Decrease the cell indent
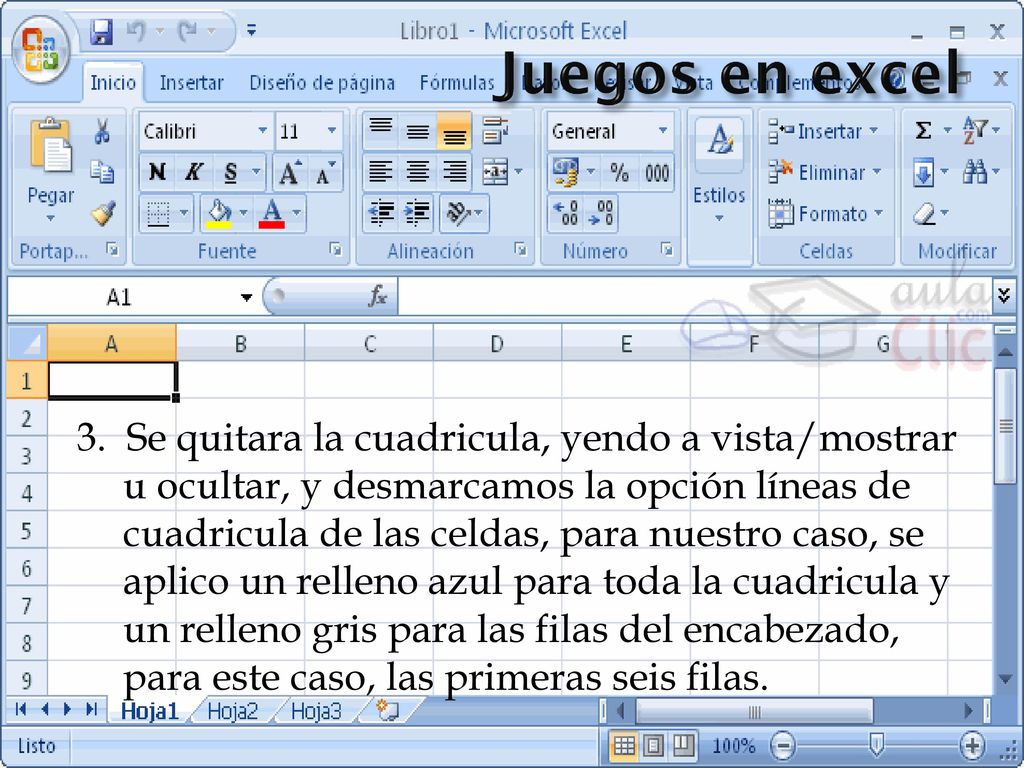This screenshot has width=1024, height=768. pyautogui.click(x=381, y=214)
